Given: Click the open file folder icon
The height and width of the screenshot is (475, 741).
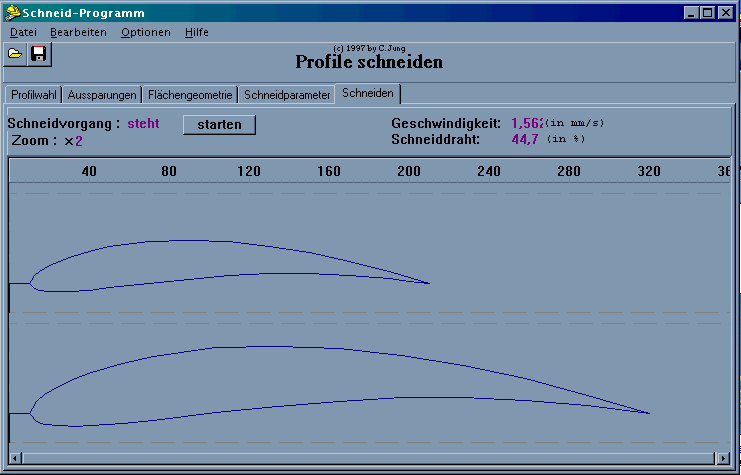Looking at the screenshot, I should (x=15, y=54).
